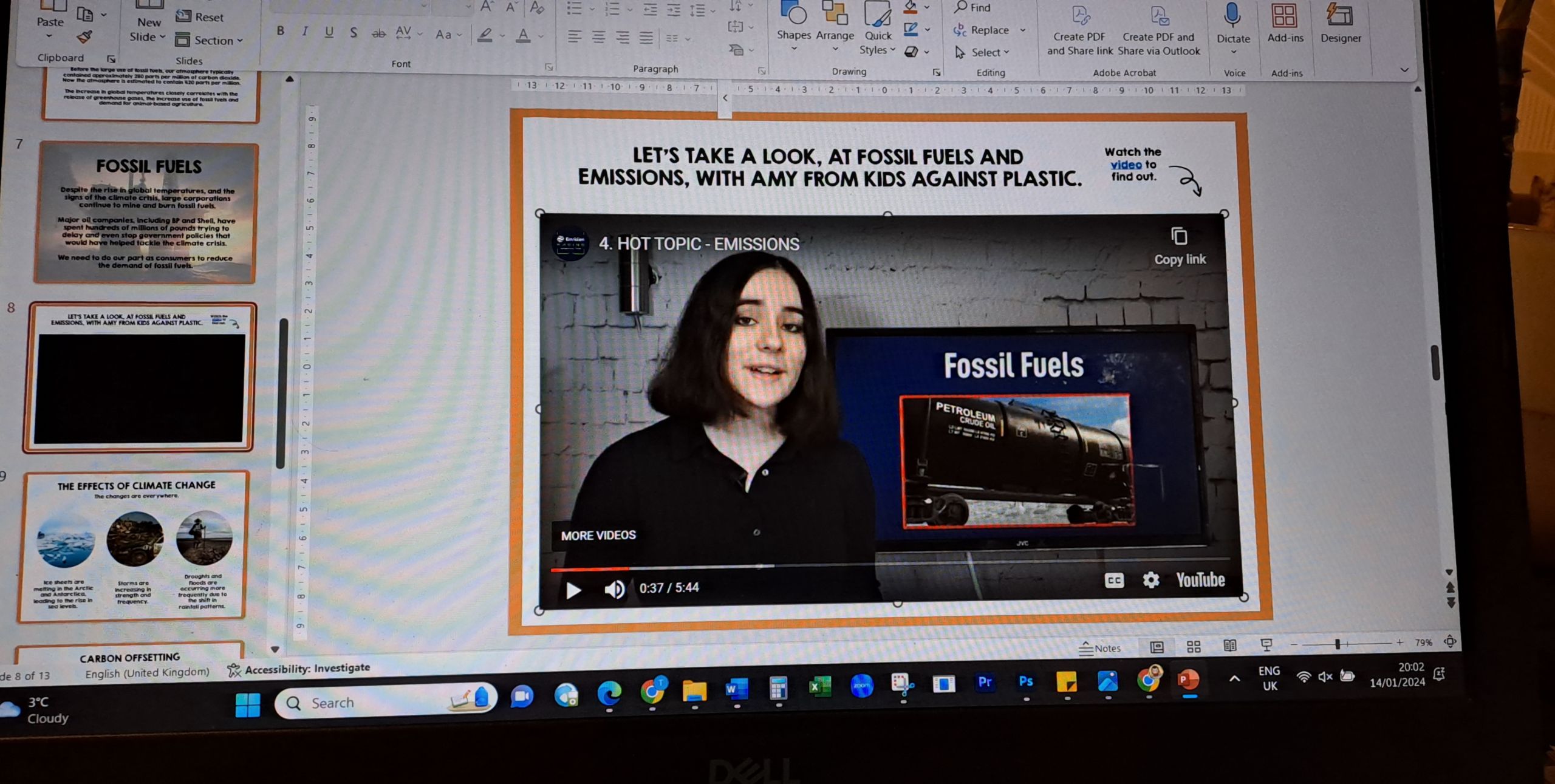Click the text highlight colour pen

tap(485, 35)
